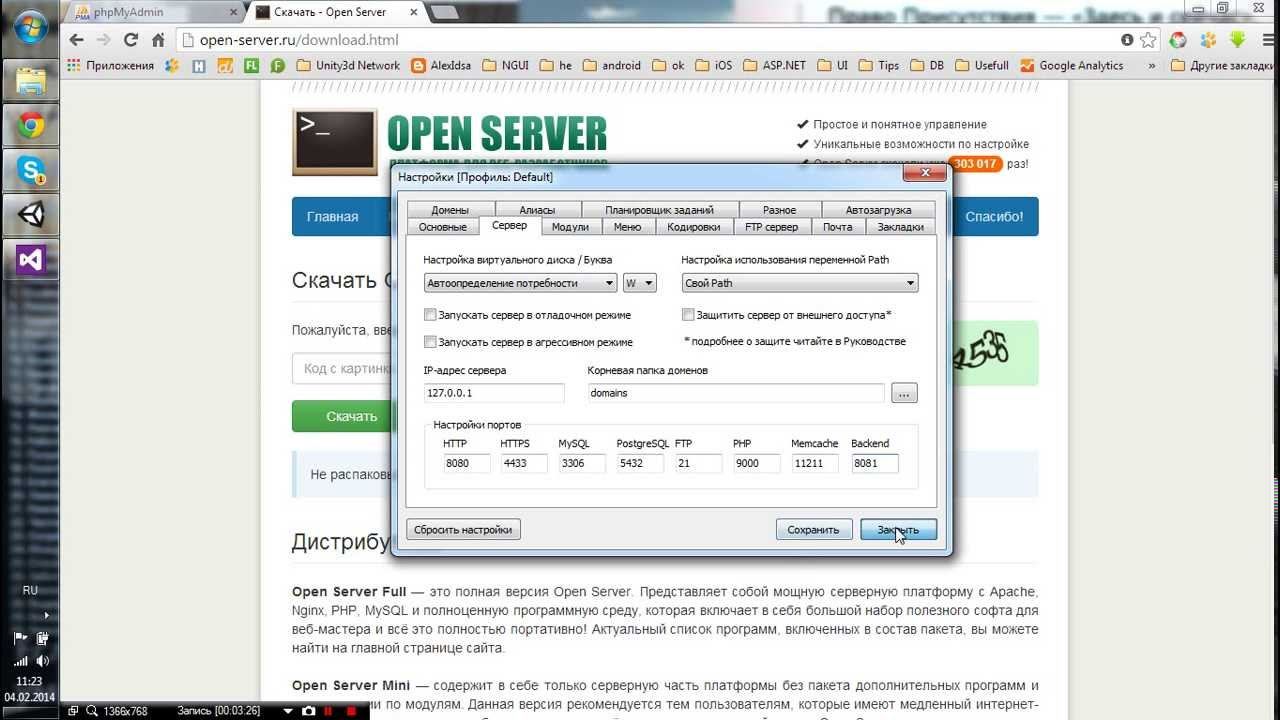This screenshot has width=1280, height=720.
Task: Open the Unity3d Network bookmarks folder
Action: (348, 65)
